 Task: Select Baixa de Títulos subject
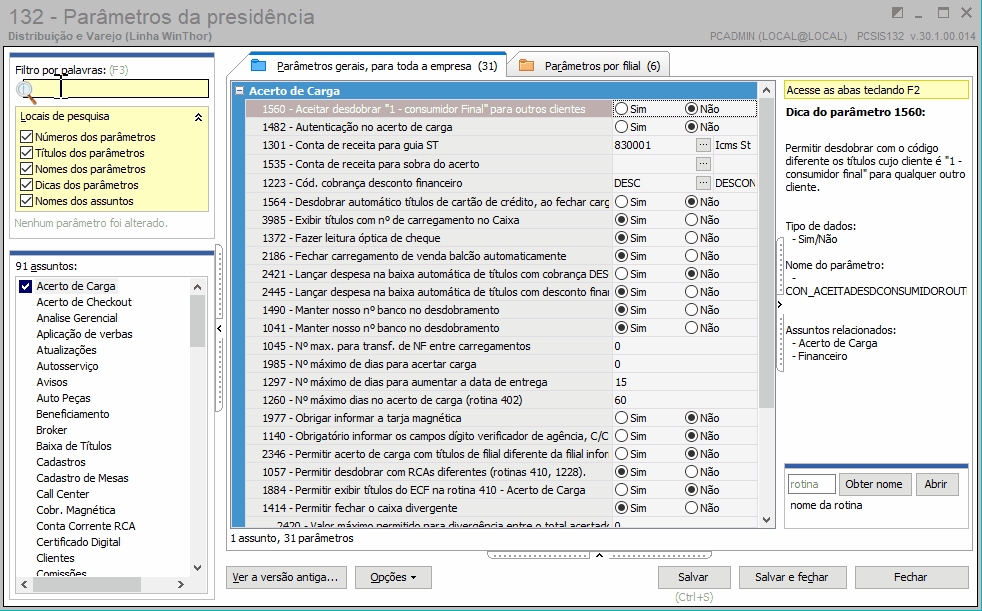tap(74, 446)
